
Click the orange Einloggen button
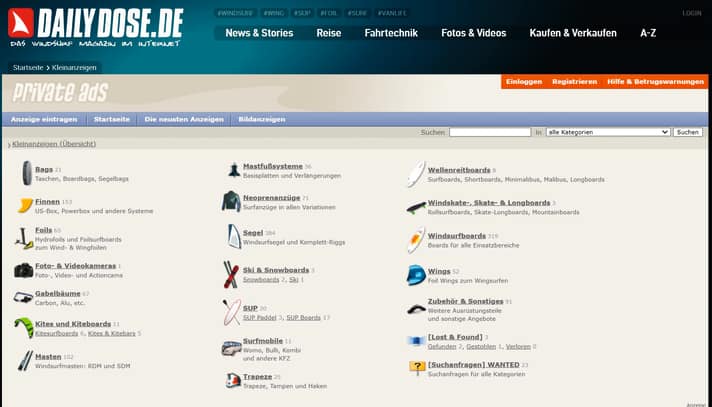[523, 82]
